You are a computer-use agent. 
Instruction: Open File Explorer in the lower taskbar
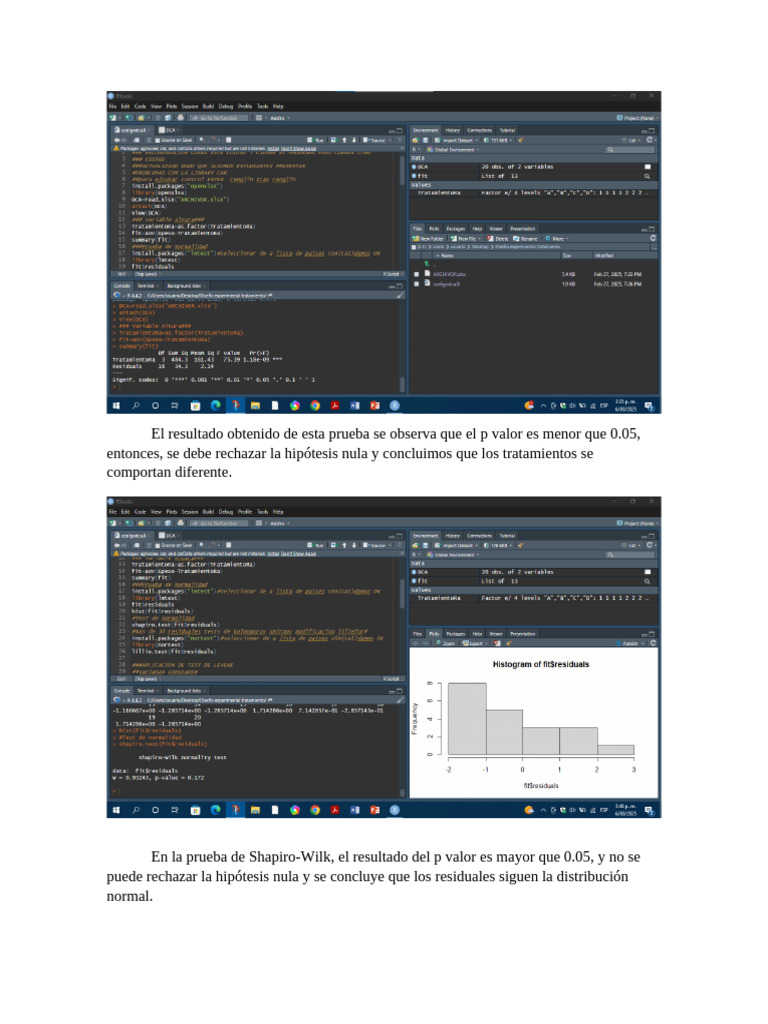[255, 810]
